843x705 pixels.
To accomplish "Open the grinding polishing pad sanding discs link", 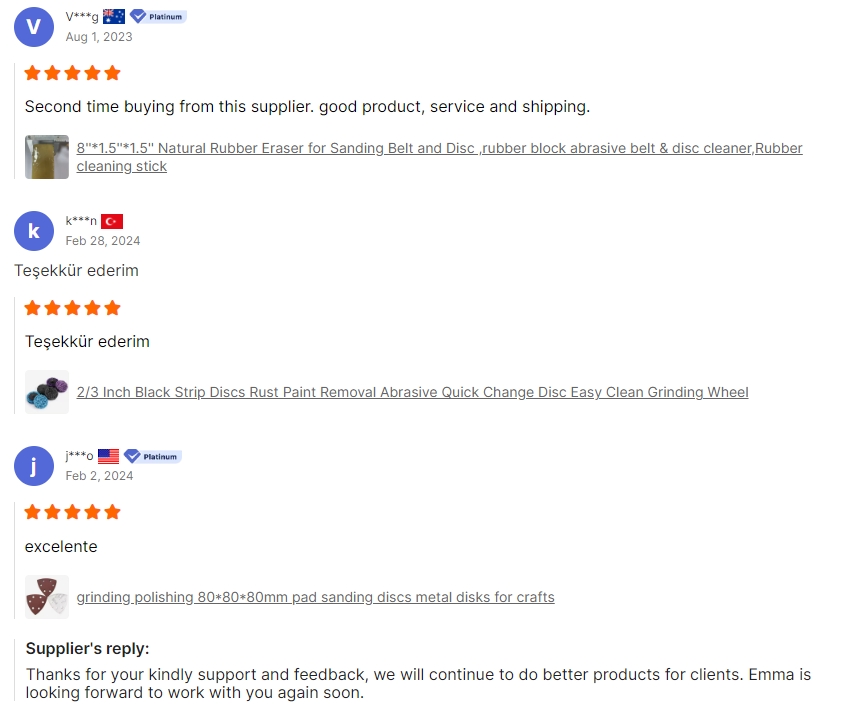I will pos(316,597).
